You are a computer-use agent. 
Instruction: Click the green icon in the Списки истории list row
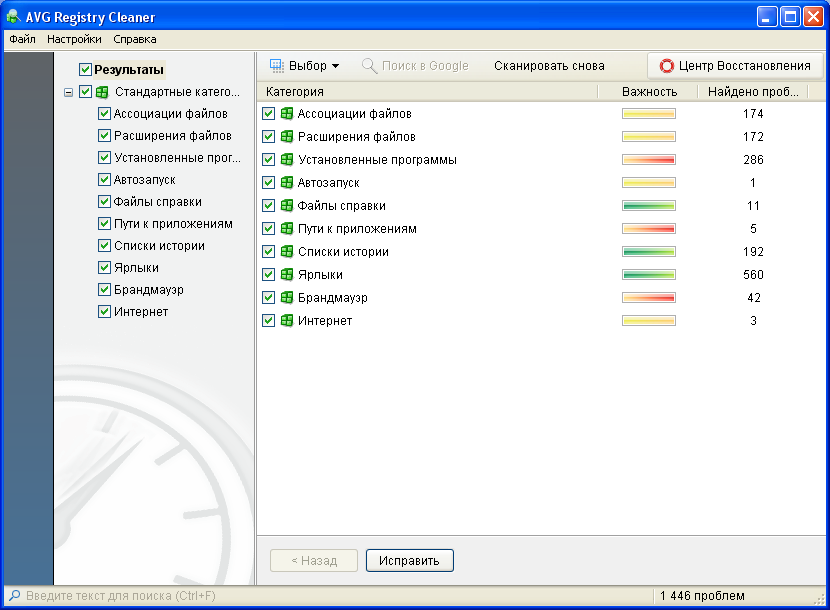286,252
